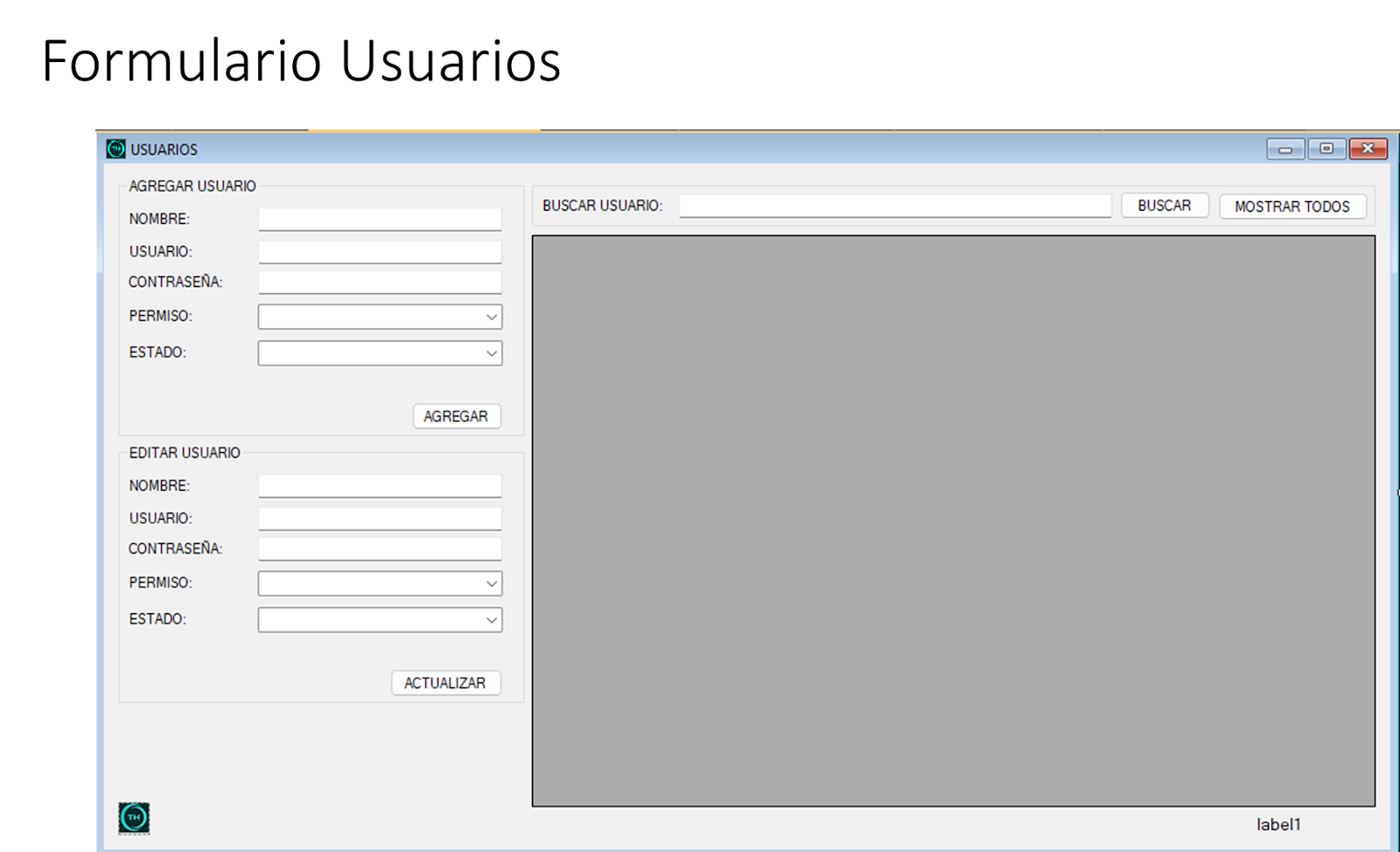Expand ESTADO combo box in EDITAR USUARIO
The height and width of the screenshot is (852, 1400).
[x=380, y=620]
